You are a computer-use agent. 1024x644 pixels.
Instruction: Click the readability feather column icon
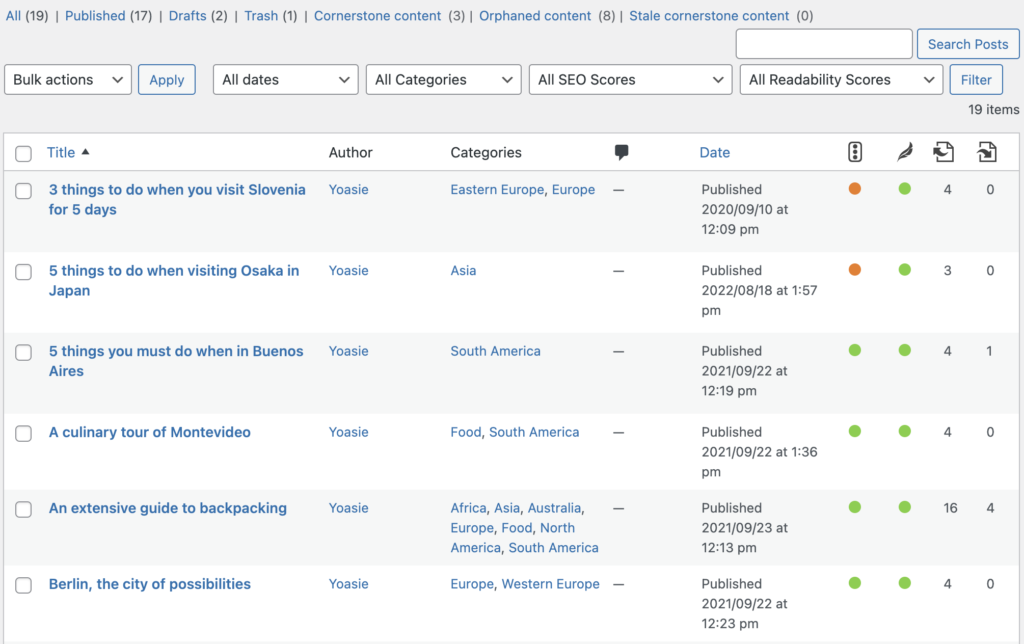(x=903, y=151)
